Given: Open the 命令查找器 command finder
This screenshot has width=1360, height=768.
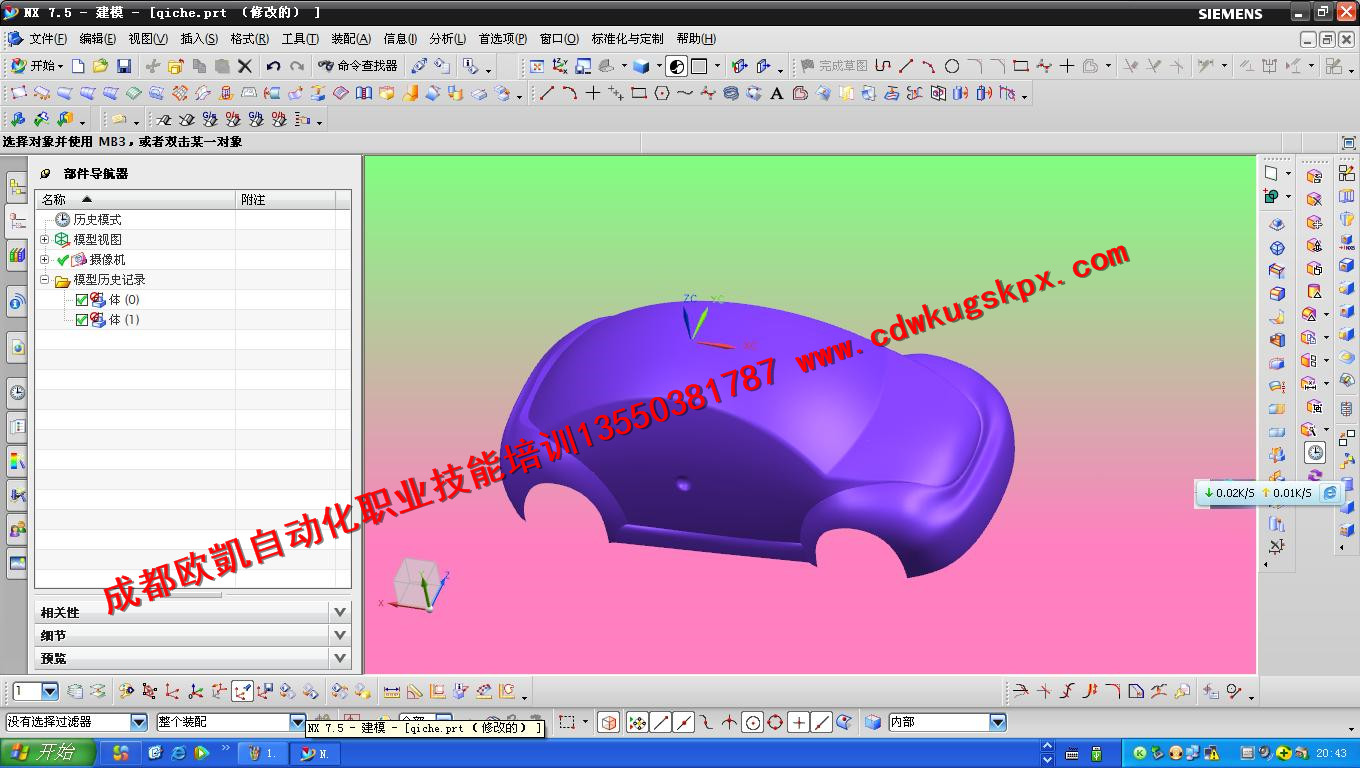Looking at the screenshot, I should [358, 66].
